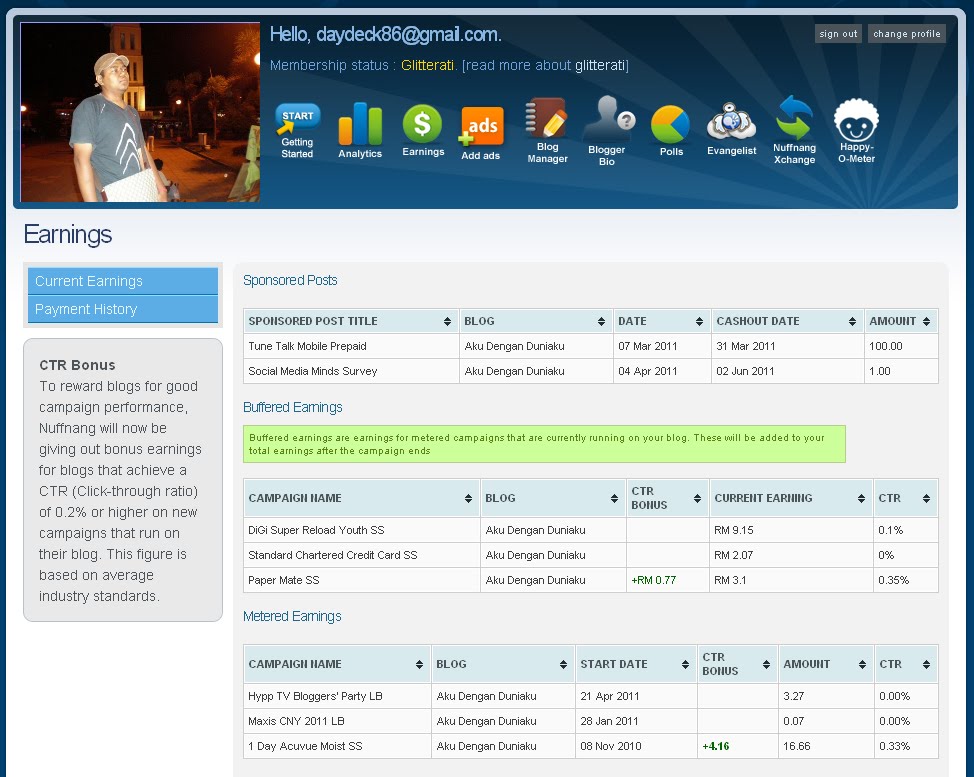Open the Nuffnang Xchange arrows icon
Screen dimensions: 974x777
pos(794,130)
